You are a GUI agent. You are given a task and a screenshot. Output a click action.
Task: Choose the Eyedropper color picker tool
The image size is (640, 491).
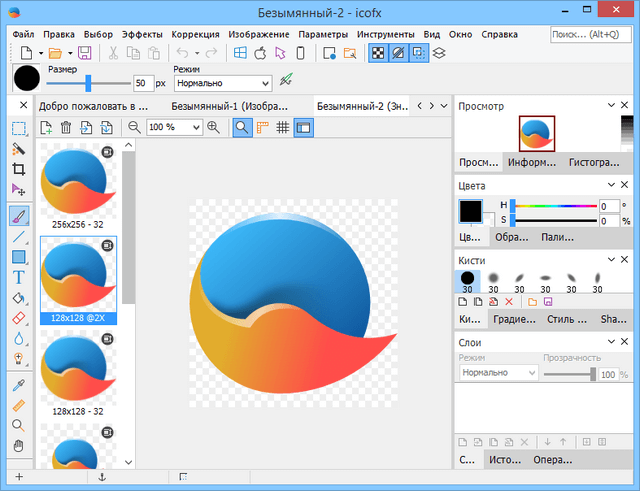click(x=19, y=385)
